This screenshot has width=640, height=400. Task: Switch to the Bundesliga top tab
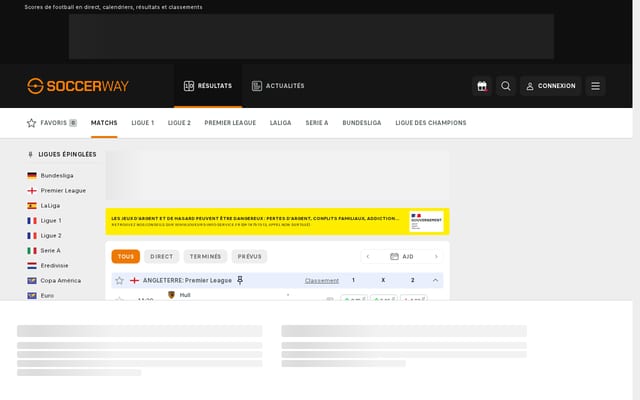[x=362, y=123]
